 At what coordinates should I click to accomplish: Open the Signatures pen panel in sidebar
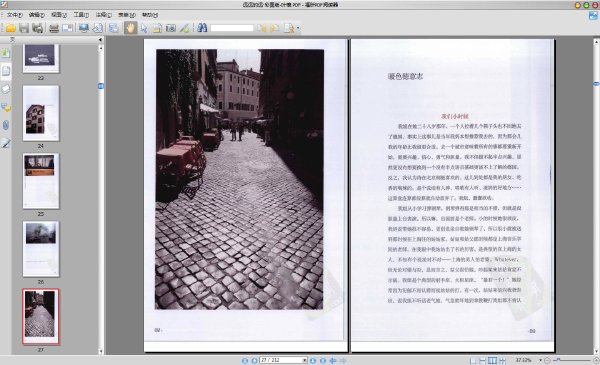6,143
